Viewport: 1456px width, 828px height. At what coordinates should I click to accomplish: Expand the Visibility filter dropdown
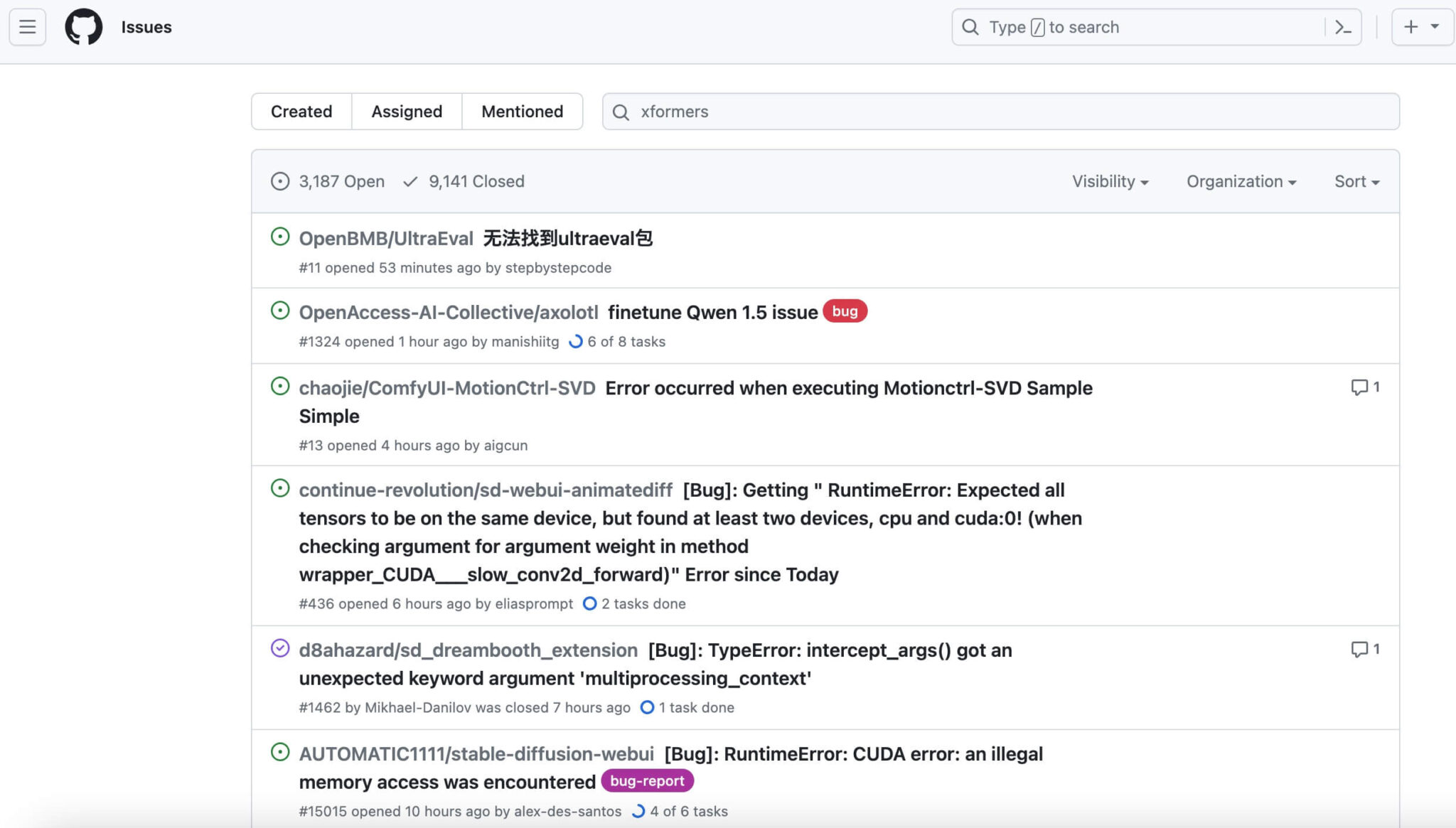pos(1110,181)
